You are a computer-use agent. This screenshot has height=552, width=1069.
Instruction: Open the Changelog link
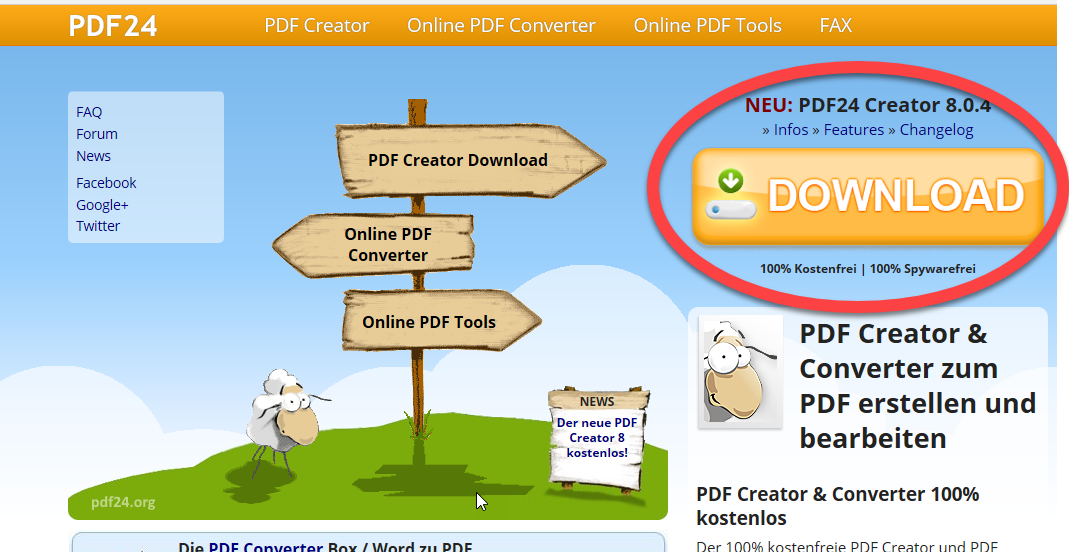[x=937, y=129]
